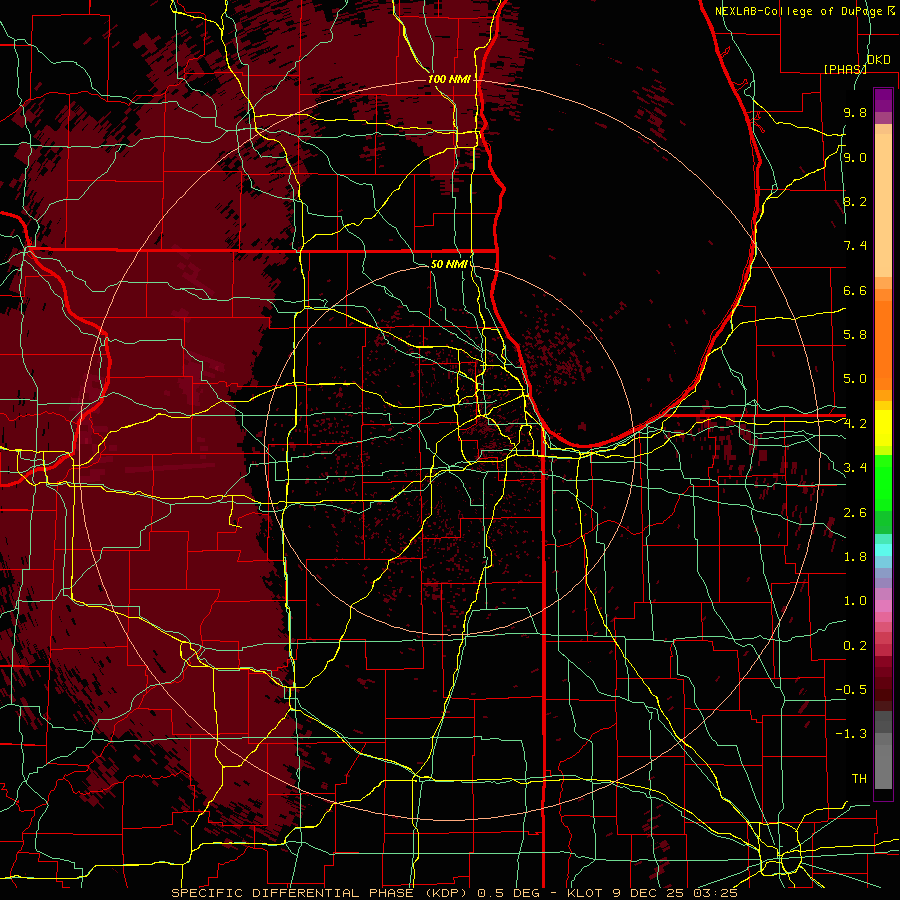Screen dimensions: 900x900
Task: Click the 6.6 legend value
Action: [855, 290]
